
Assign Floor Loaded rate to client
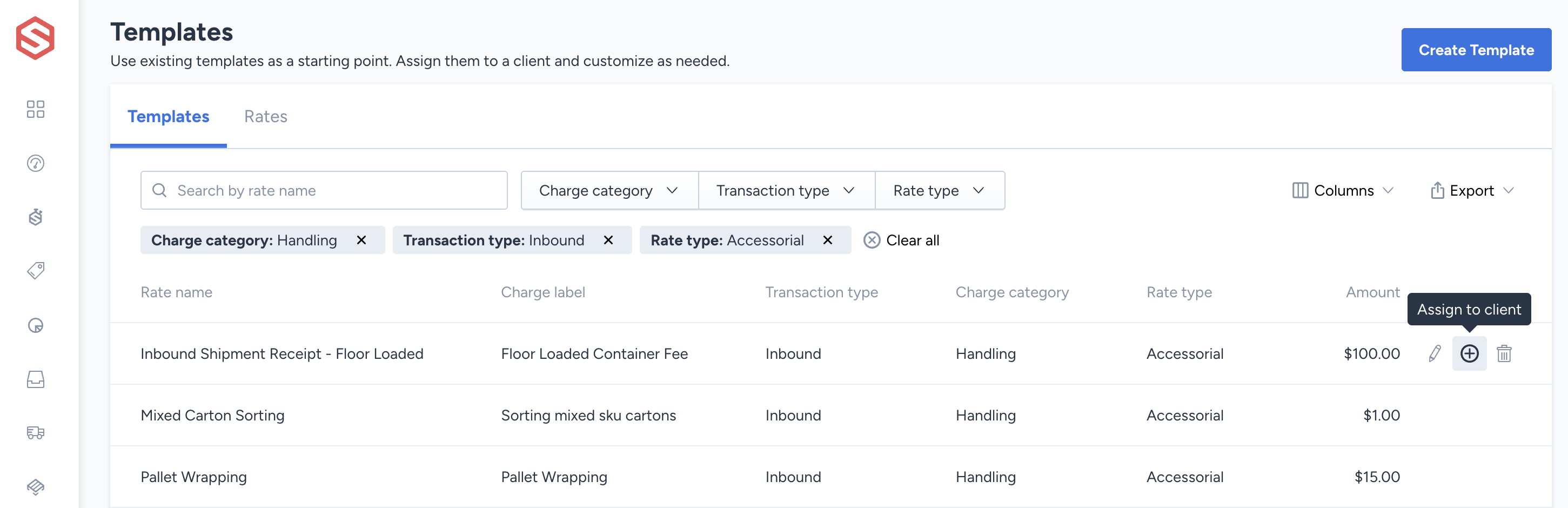pos(1469,353)
